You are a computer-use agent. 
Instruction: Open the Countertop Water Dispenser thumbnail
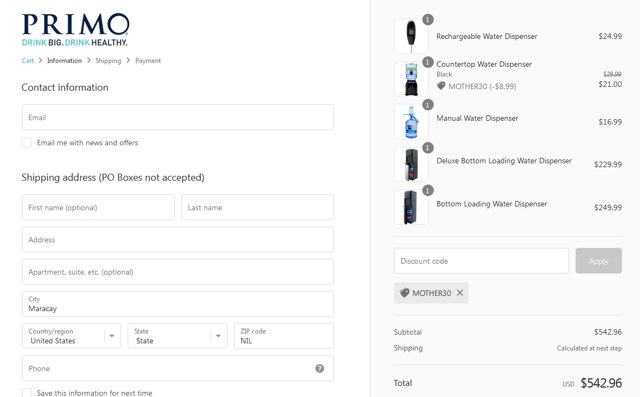411,79
